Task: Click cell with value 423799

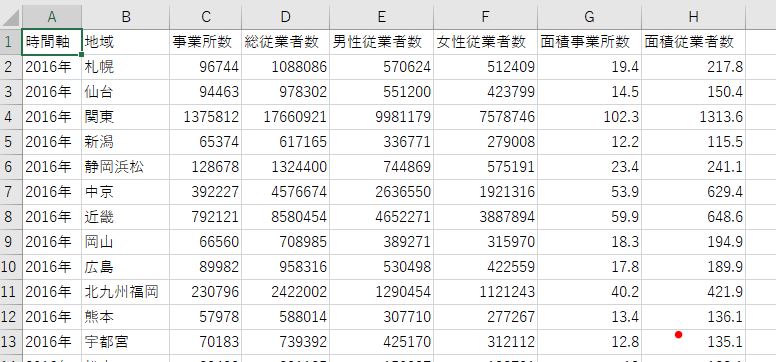Action: pos(485,92)
